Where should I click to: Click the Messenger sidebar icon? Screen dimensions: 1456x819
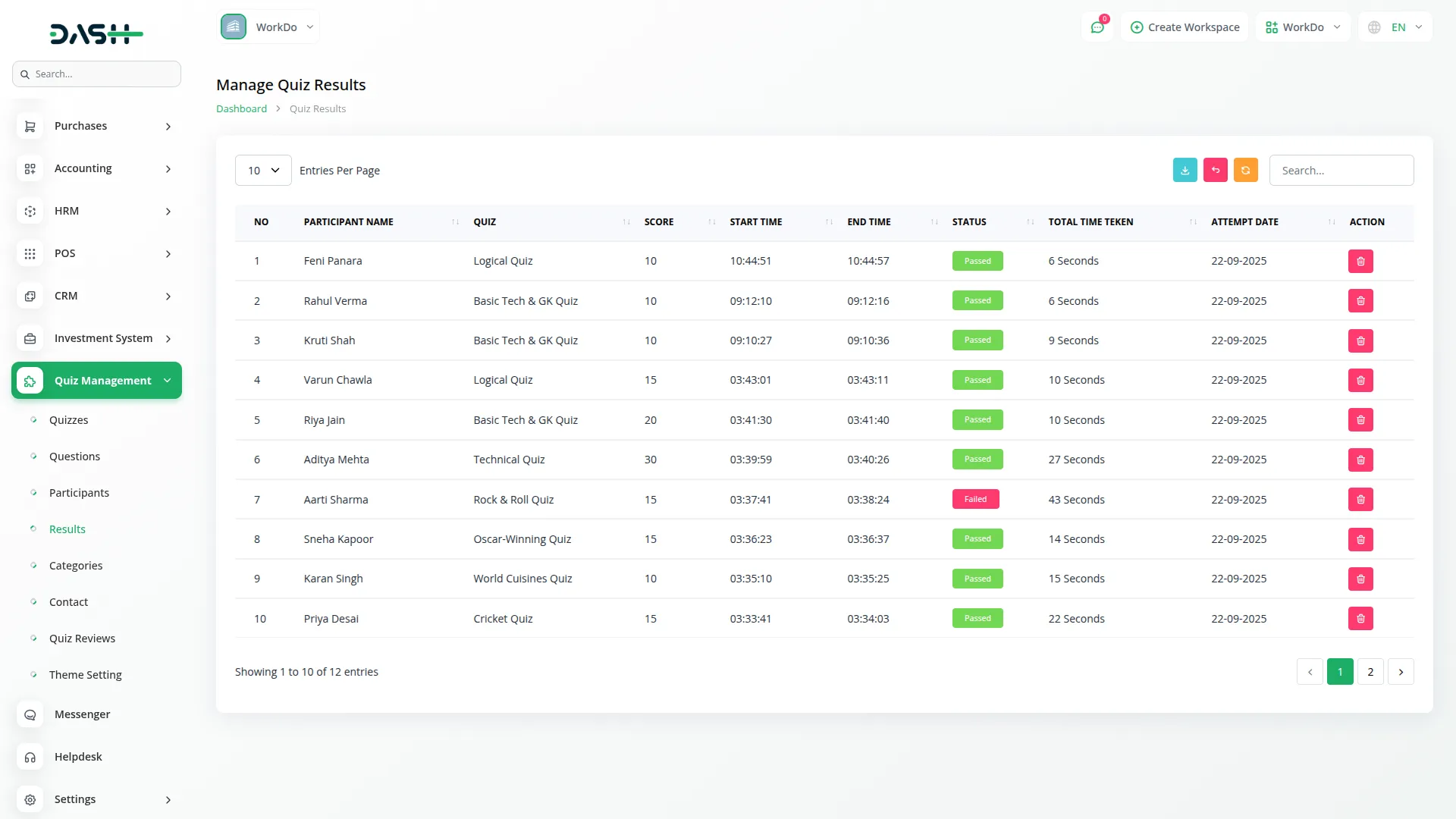(30, 714)
